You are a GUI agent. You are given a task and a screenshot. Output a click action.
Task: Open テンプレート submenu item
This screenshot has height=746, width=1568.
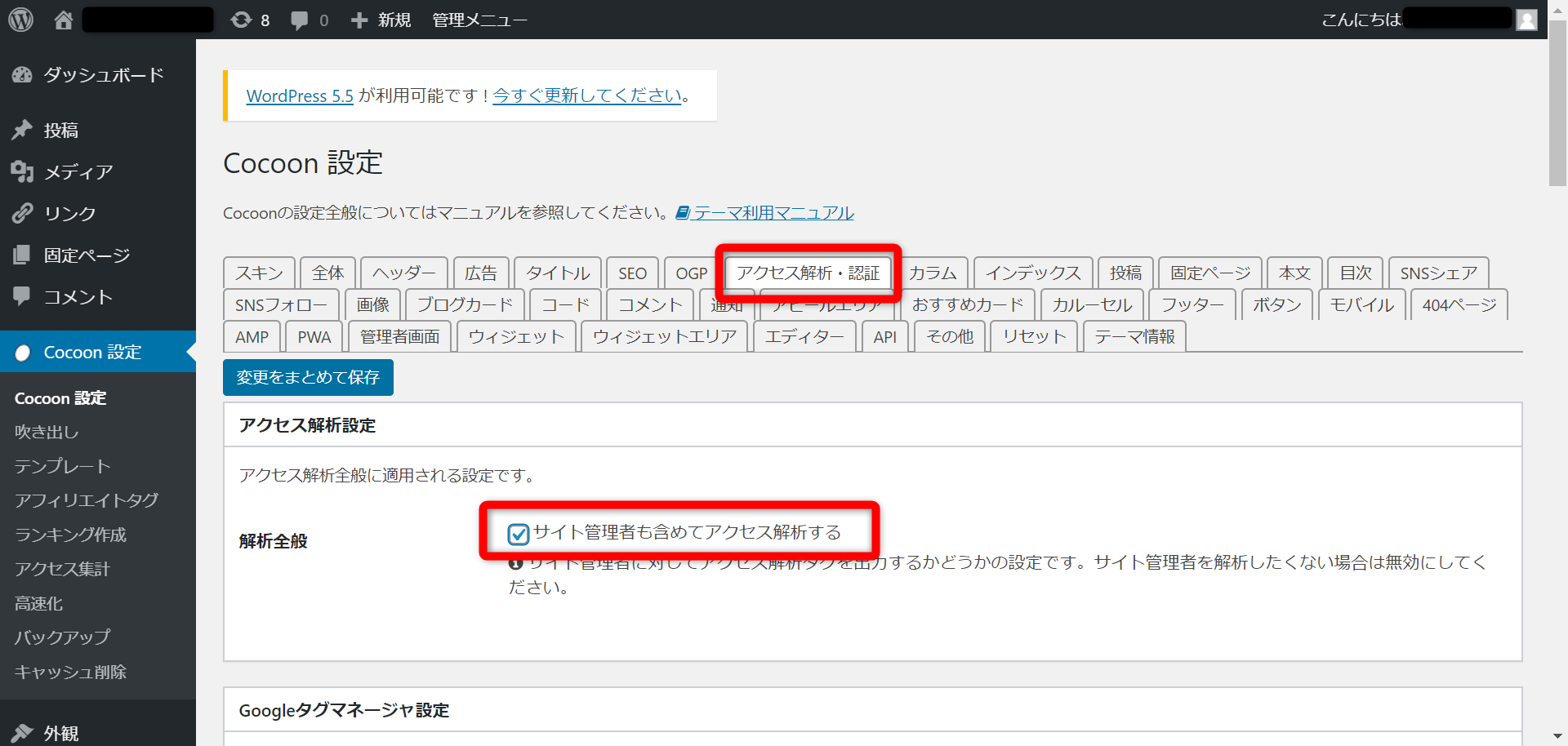pos(62,466)
